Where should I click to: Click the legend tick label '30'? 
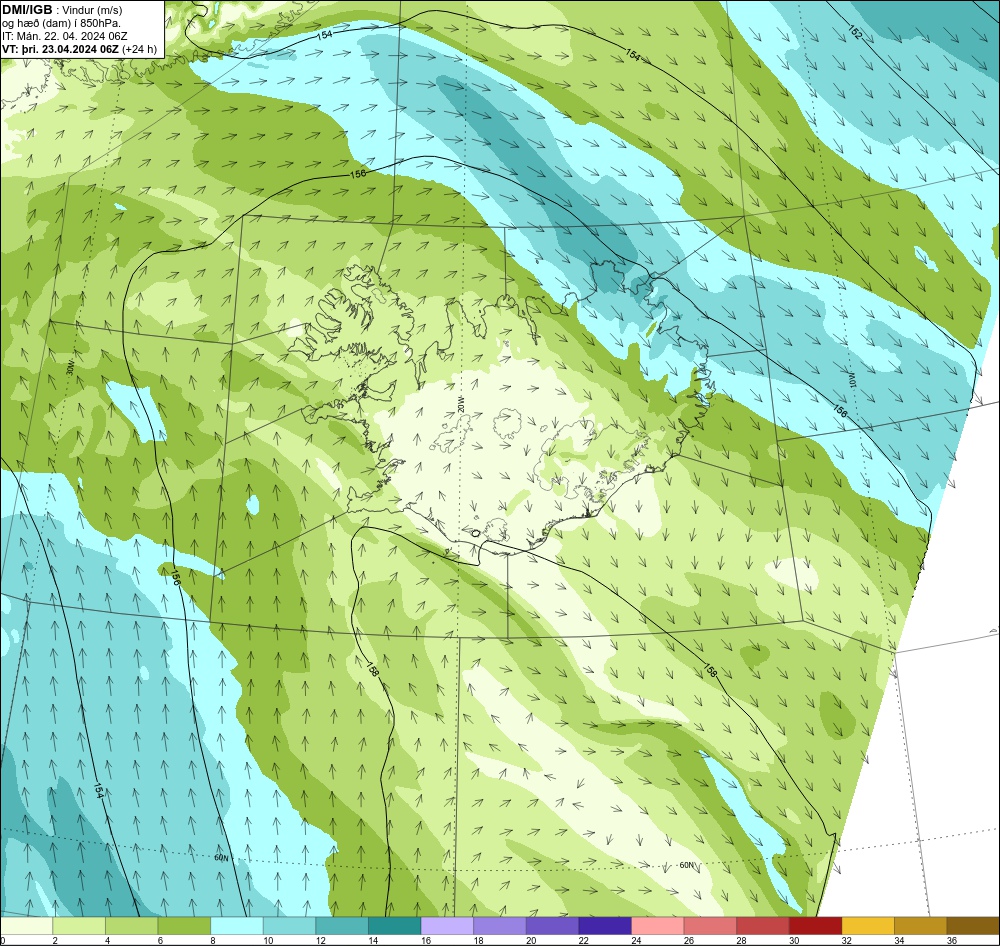click(x=794, y=940)
